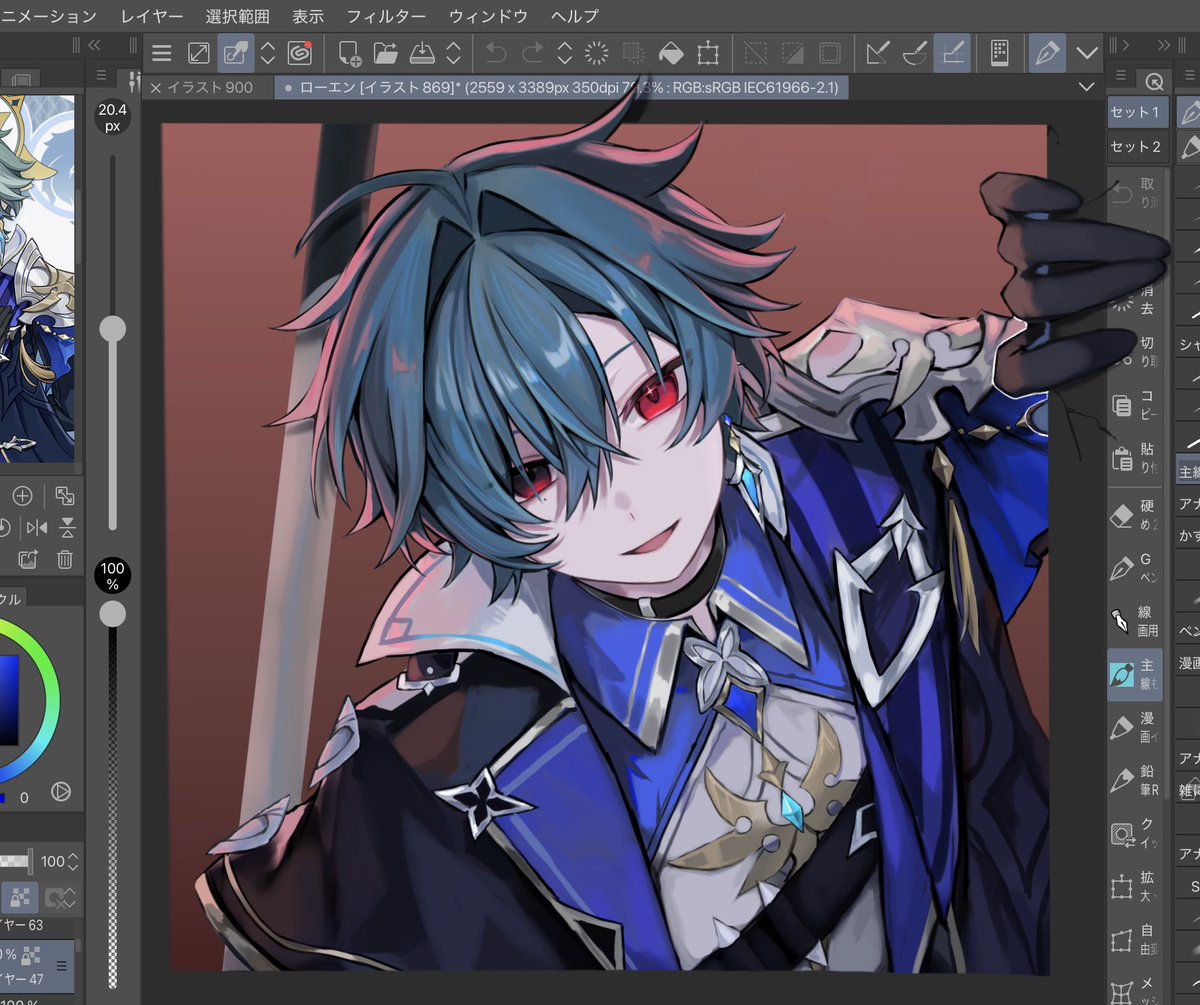The width and height of the screenshot is (1200, 1005).
Task: Close the イラスト900 tab
Action: pyautogui.click(x=155, y=87)
